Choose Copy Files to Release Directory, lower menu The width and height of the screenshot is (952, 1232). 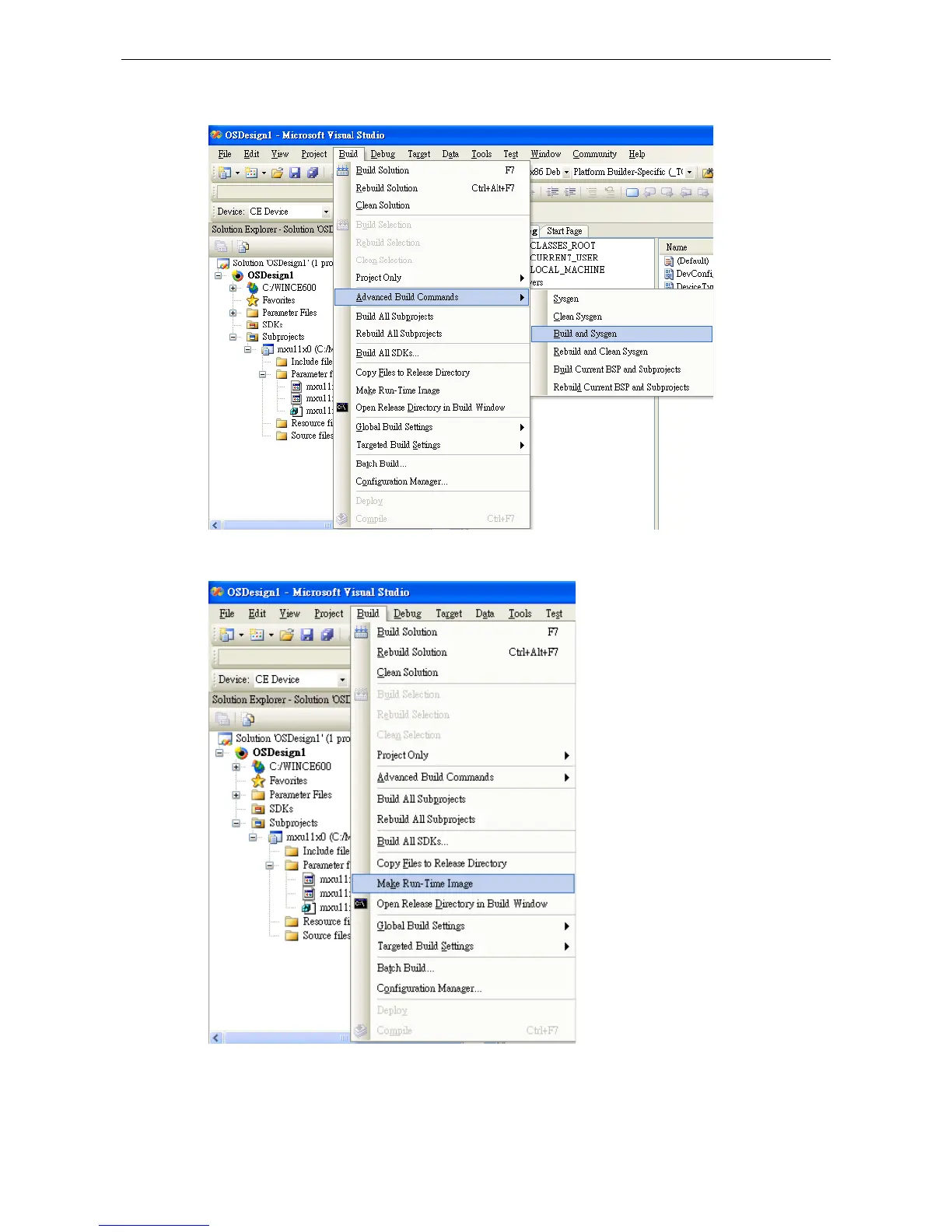pos(441,863)
